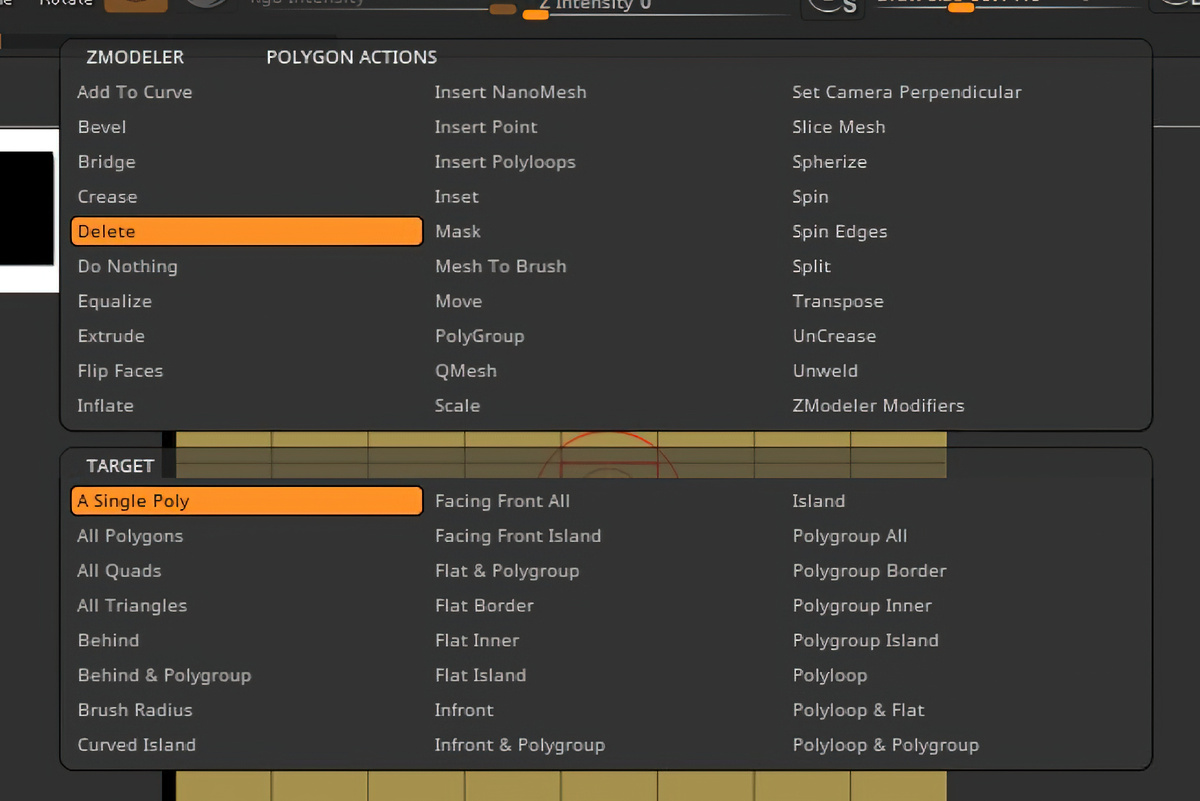Select the Behind target option
Image resolution: width=1200 pixels, height=801 pixels.
(x=108, y=640)
